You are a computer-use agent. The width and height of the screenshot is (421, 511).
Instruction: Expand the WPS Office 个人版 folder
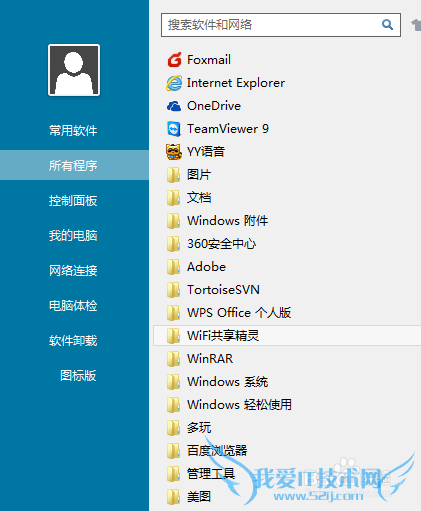tap(239, 313)
